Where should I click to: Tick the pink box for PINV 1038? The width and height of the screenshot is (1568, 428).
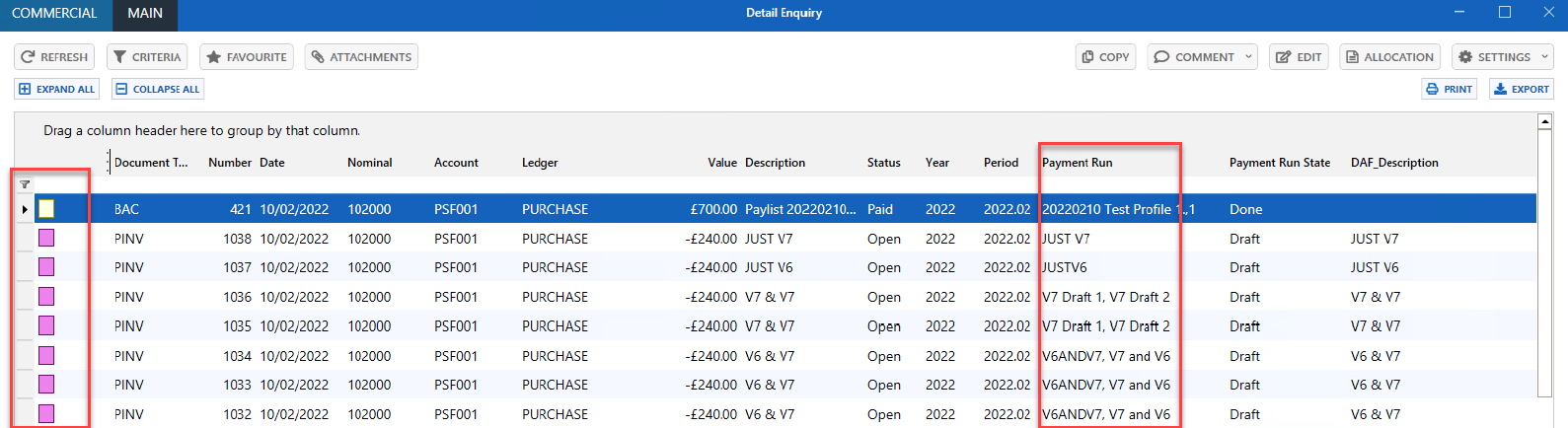[x=46, y=239]
